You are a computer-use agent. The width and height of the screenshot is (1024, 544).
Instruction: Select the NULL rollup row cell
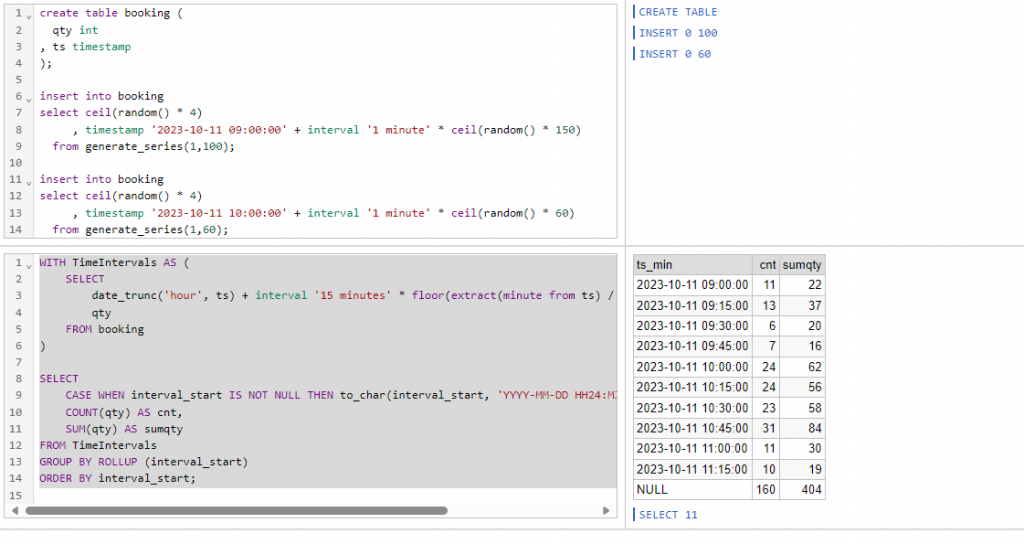692,490
